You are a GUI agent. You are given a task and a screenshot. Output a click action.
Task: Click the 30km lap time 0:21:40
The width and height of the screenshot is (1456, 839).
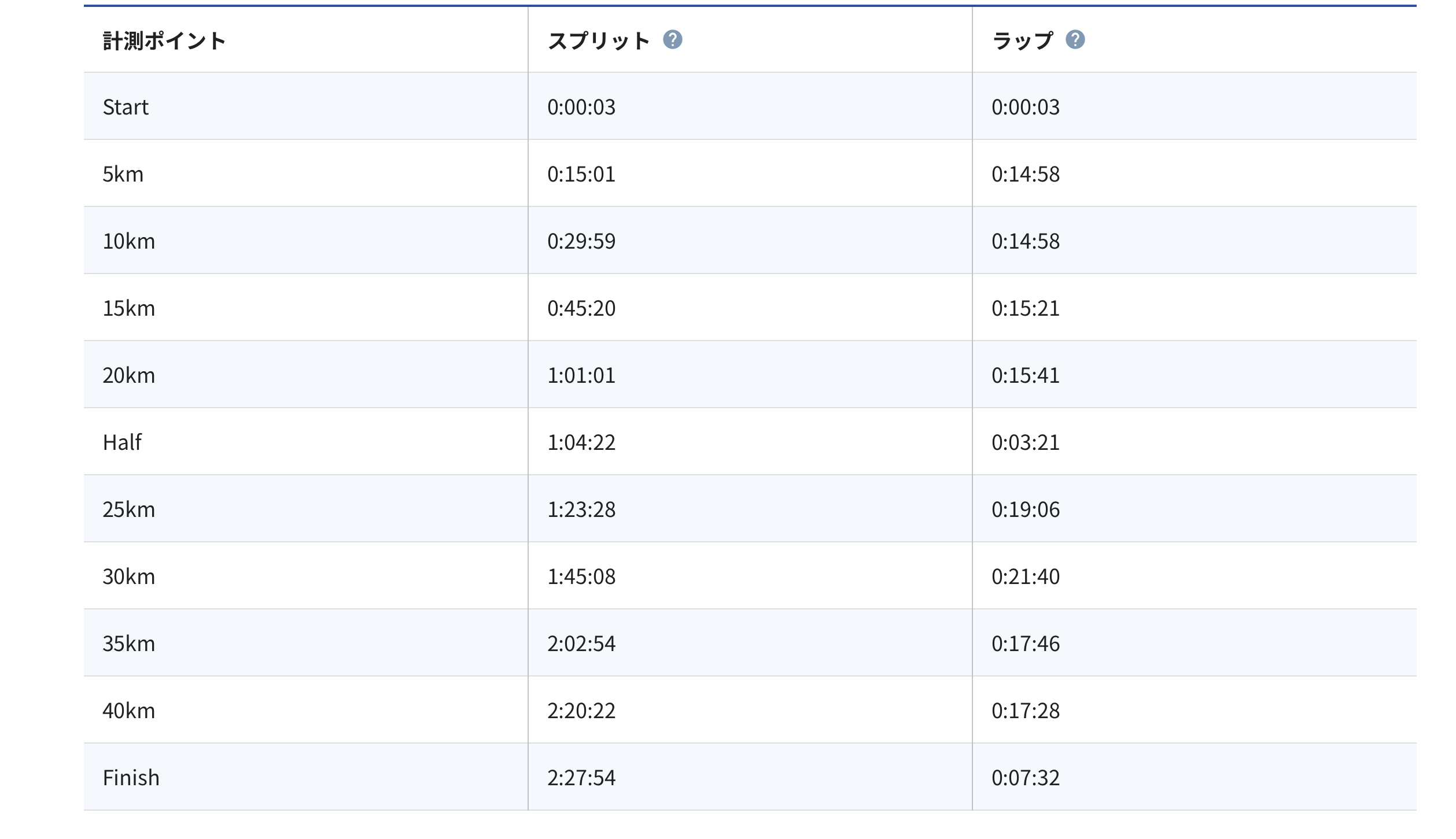coord(1026,576)
